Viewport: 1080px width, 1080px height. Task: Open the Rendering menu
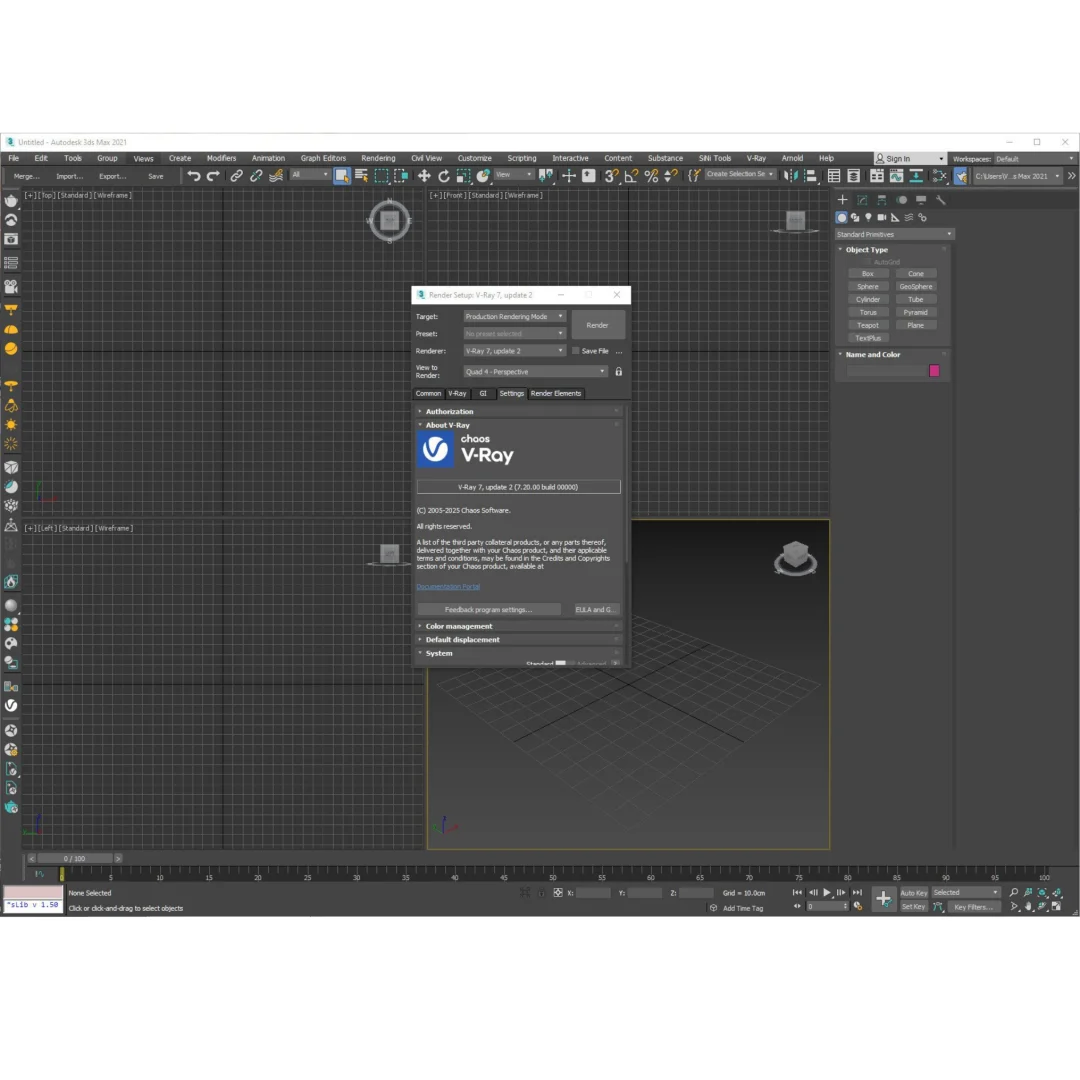(378, 158)
